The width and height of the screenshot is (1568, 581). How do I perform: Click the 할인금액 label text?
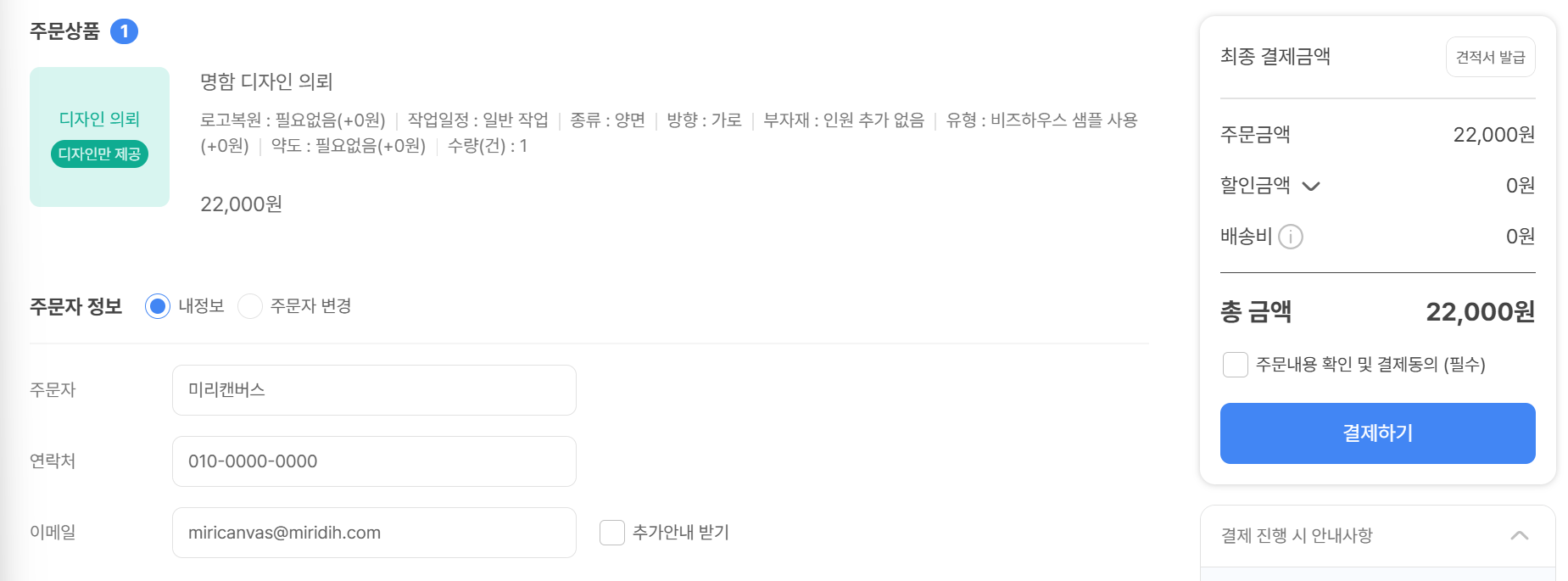click(1255, 185)
